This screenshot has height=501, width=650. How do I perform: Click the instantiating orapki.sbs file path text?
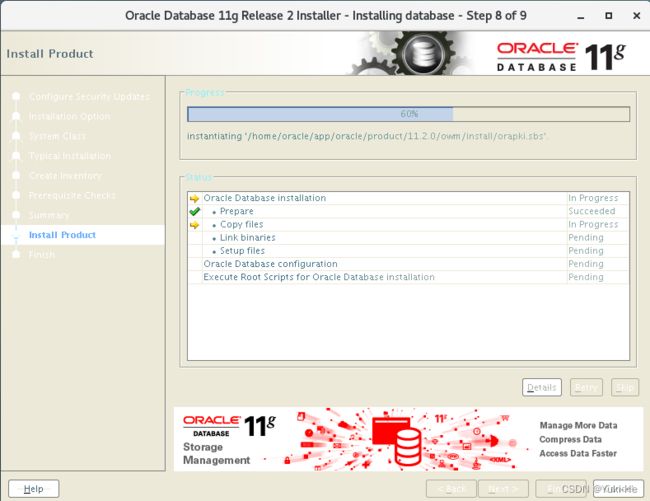point(366,136)
